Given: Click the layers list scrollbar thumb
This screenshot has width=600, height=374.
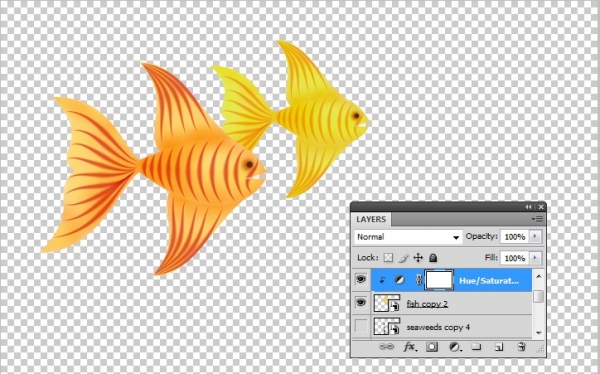Looking at the screenshot, I should [x=539, y=297].
